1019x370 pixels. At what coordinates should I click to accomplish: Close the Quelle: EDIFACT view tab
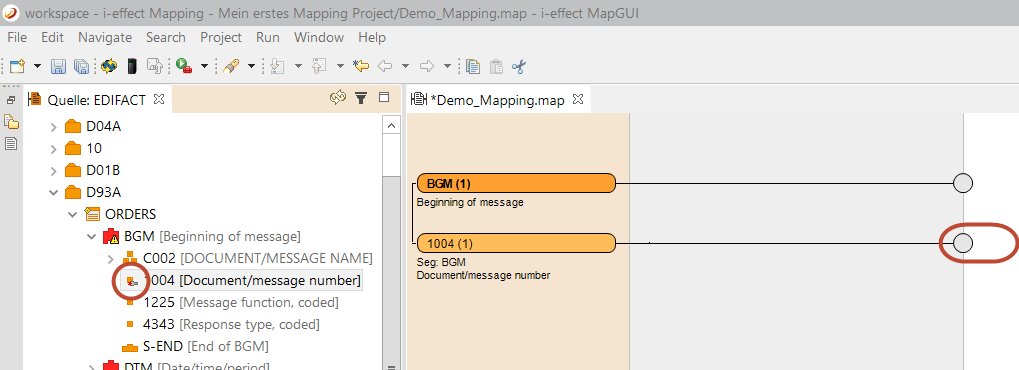tap(159, 99)
